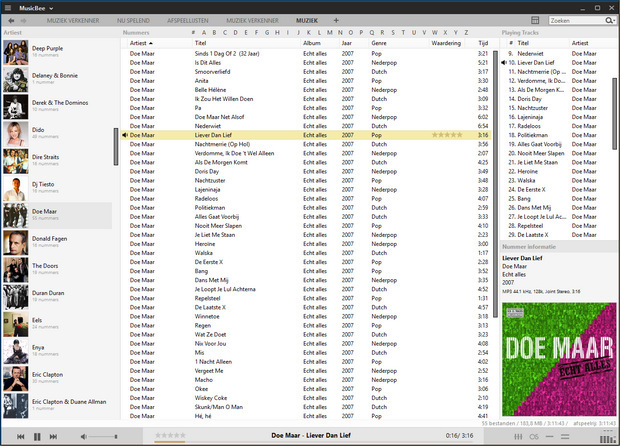
Task: Jump to artists starting with D
Action: point(235,32)
